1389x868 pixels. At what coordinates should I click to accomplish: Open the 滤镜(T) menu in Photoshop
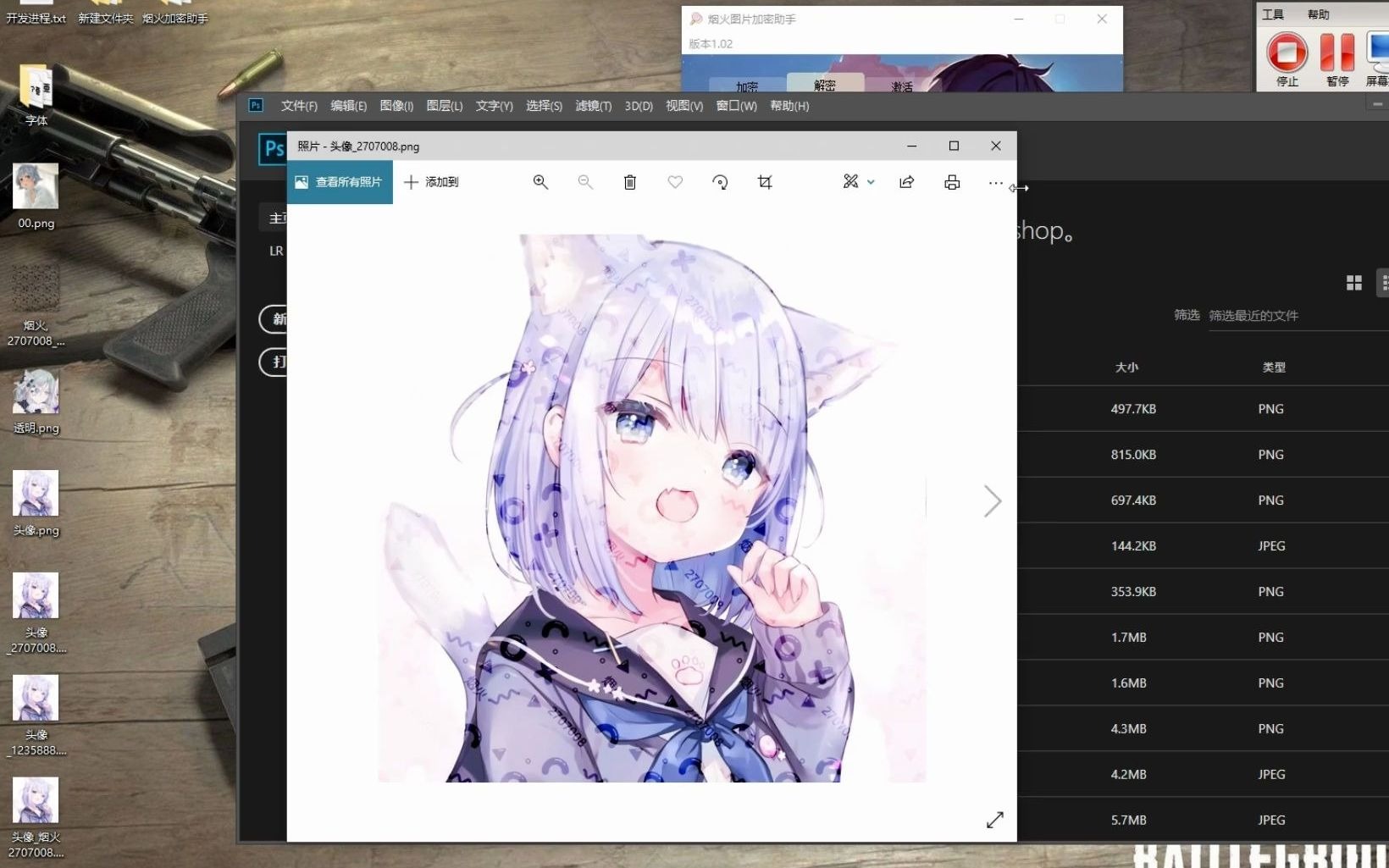(x=593, y=106)
